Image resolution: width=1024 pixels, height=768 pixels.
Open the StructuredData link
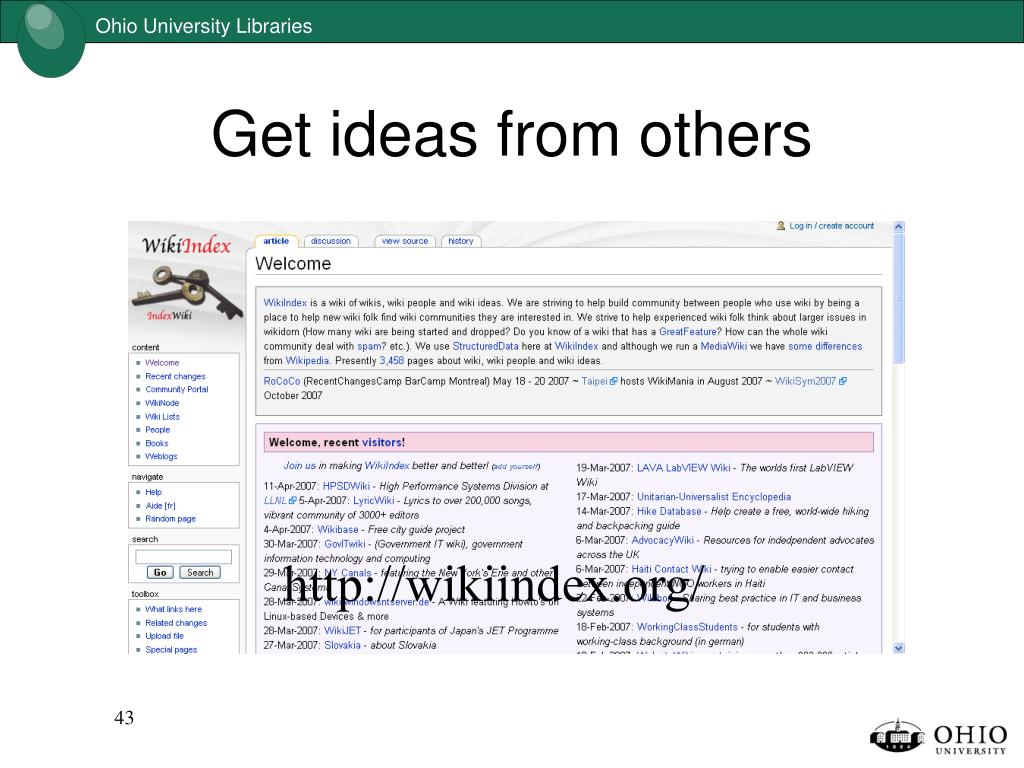[485, 346]
